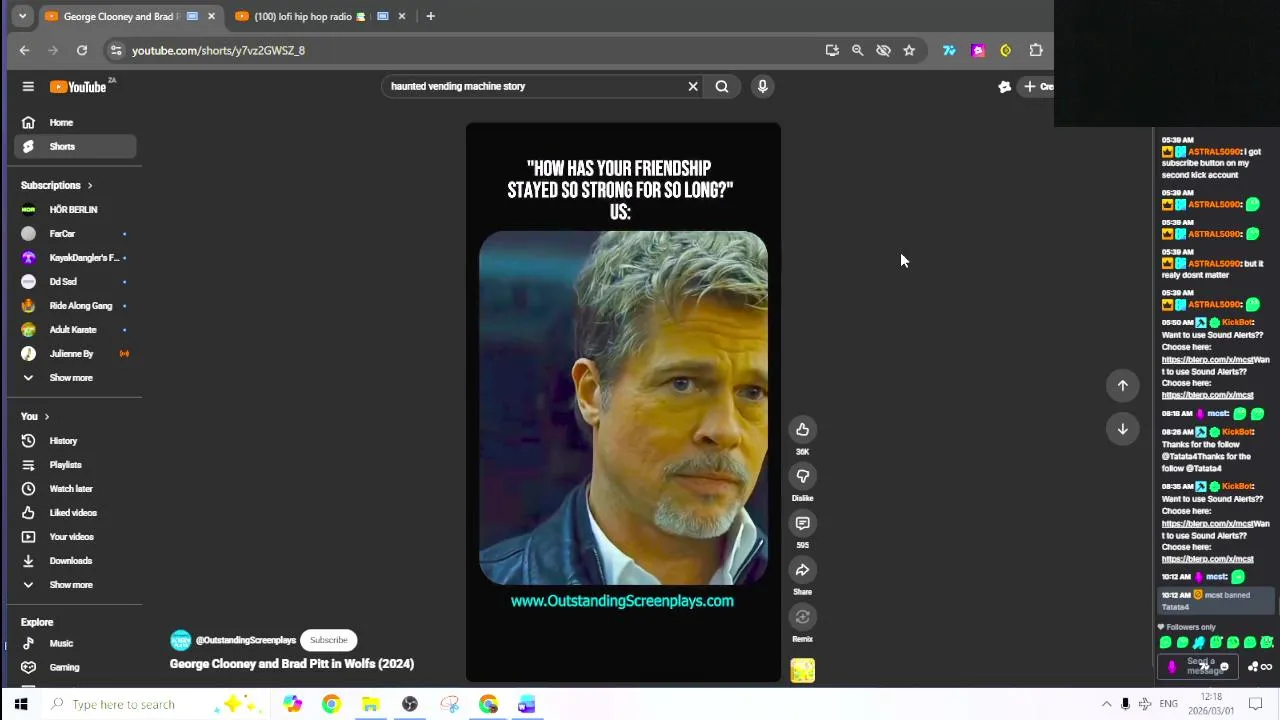Image resolution: width=1280 pixels, height=720 pixels.
Task: Open OBS Studio from the taskbar
Action: coord(410,704)
